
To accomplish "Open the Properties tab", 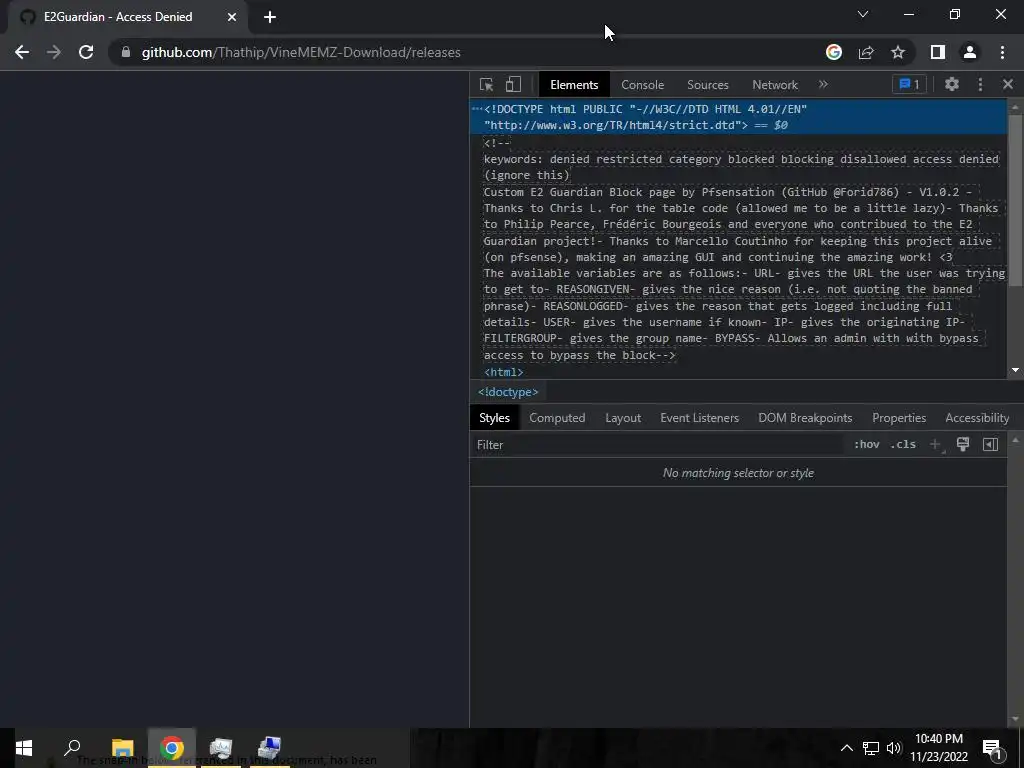I will pos(899,418).
